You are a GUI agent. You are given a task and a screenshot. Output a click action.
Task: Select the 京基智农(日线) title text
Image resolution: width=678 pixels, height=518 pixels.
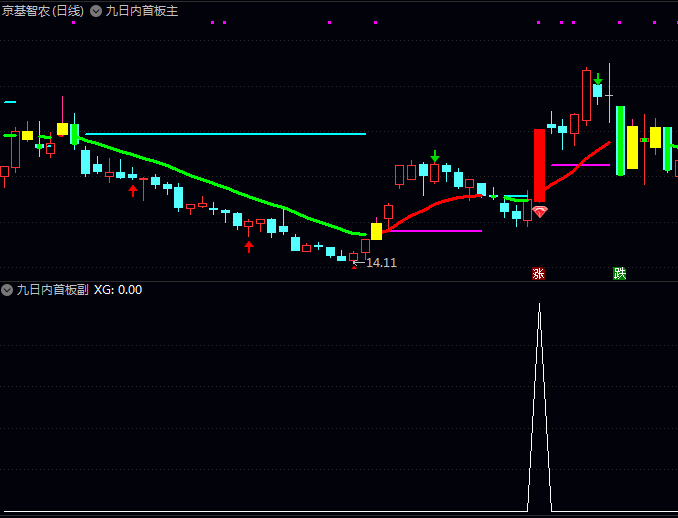[43, 11]
